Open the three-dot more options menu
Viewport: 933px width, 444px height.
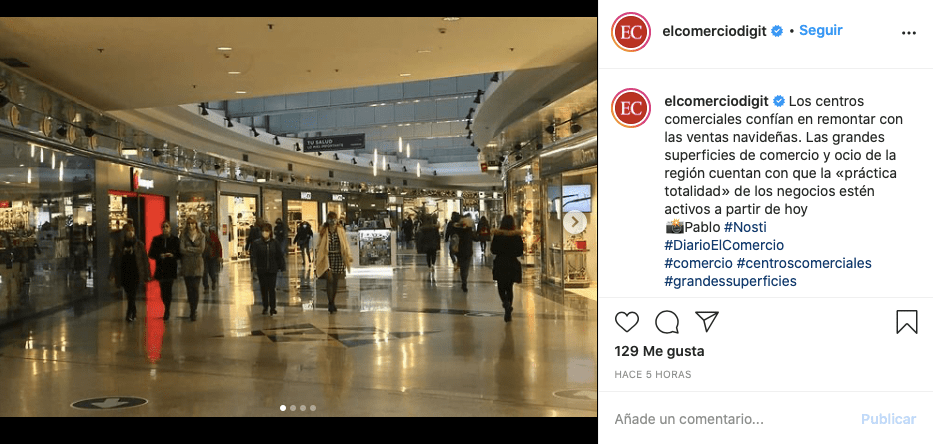(909, 33)
